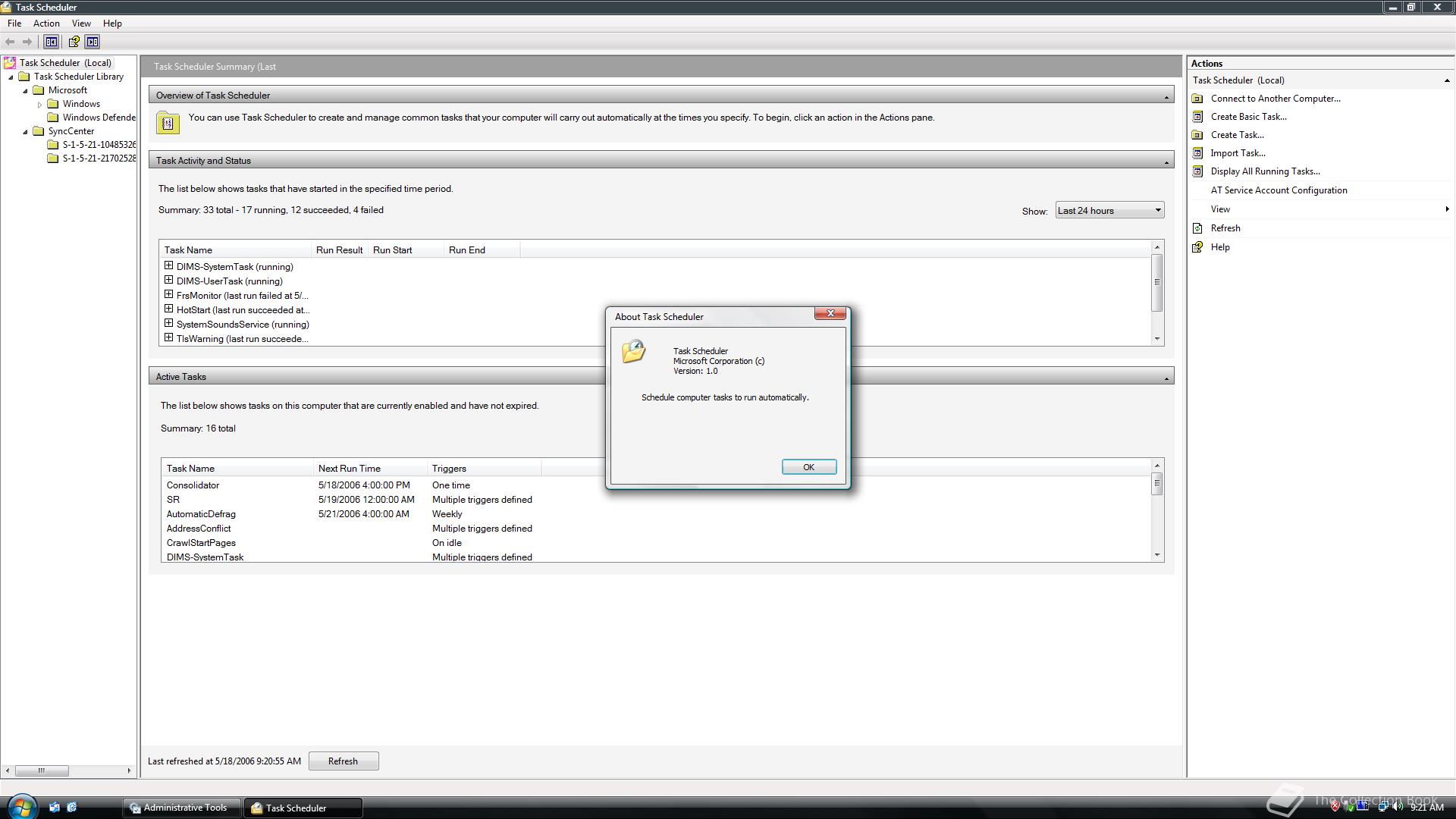The height and width of the screenshot is (819, 1456).
Task: Sort active tasks by Next Run Time
Action: point(370,469)
